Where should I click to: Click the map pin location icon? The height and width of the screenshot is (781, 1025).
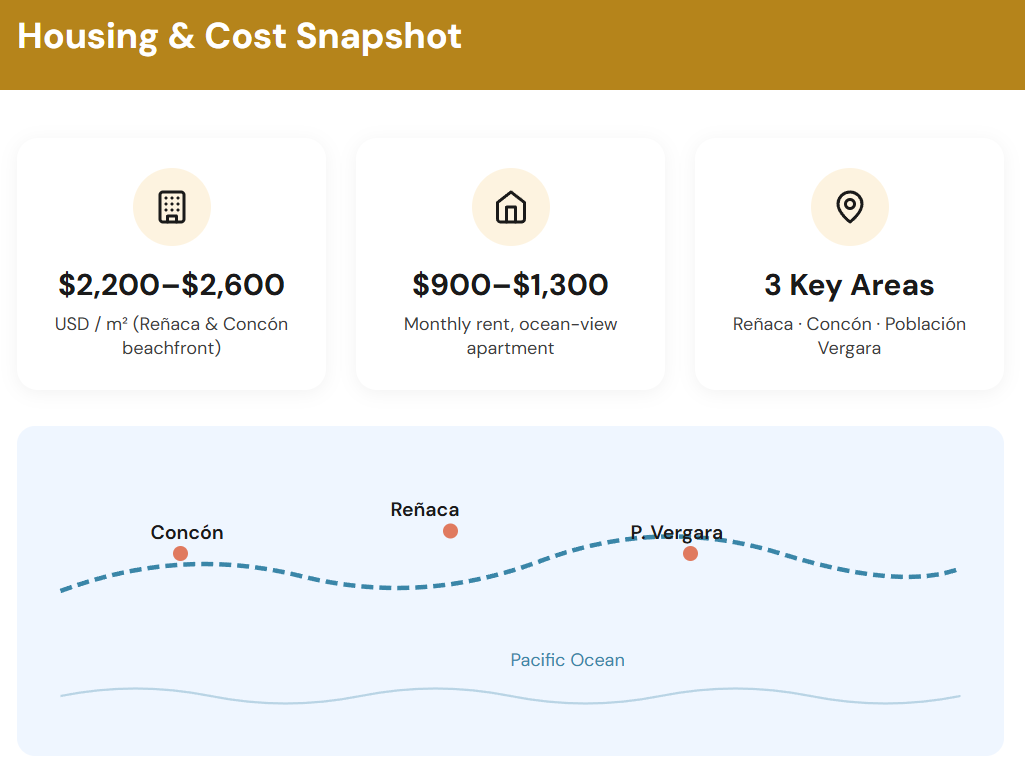point(849,207)
